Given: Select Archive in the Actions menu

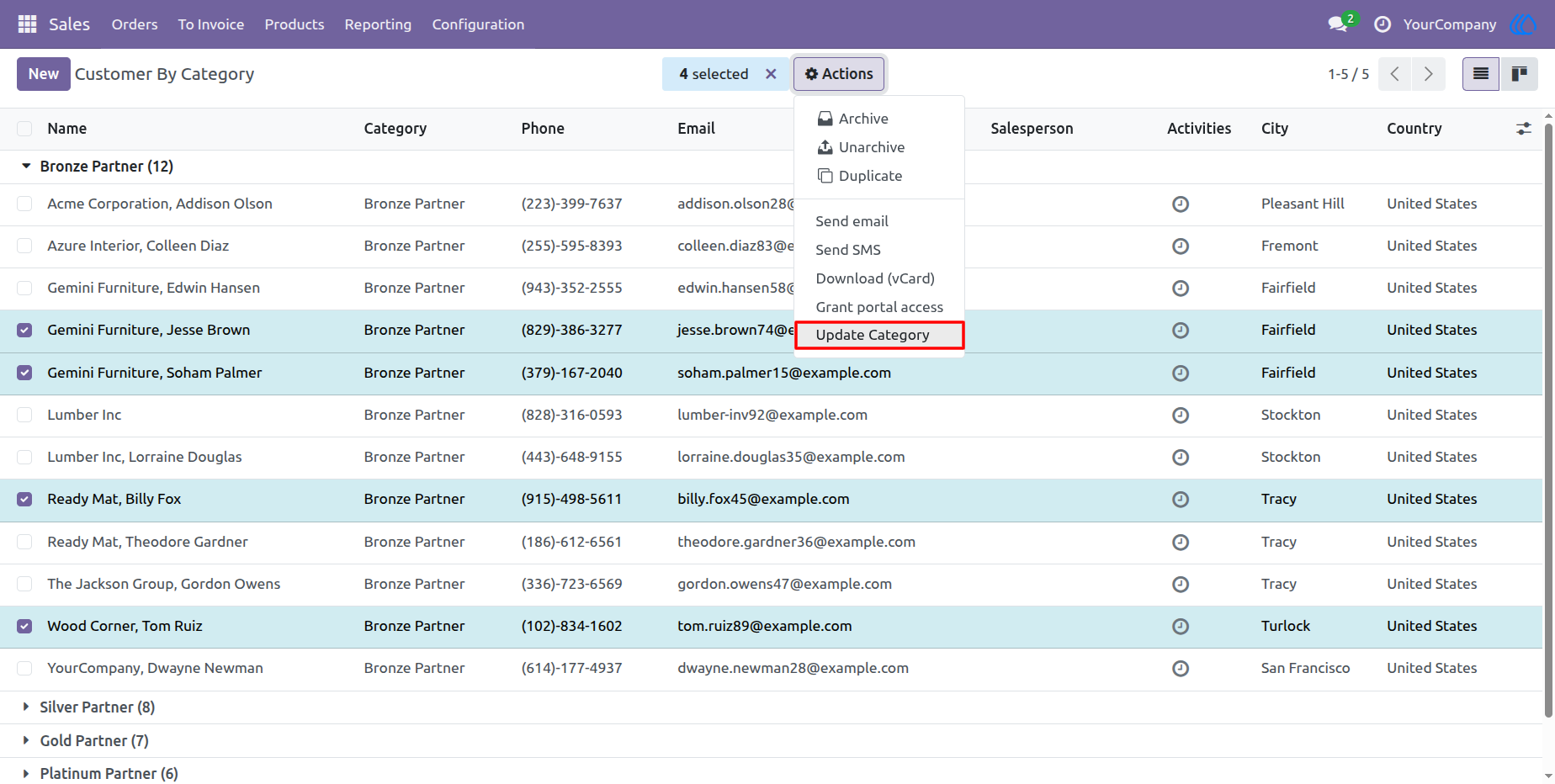Looking at the screenshot, I should point(879,119).
